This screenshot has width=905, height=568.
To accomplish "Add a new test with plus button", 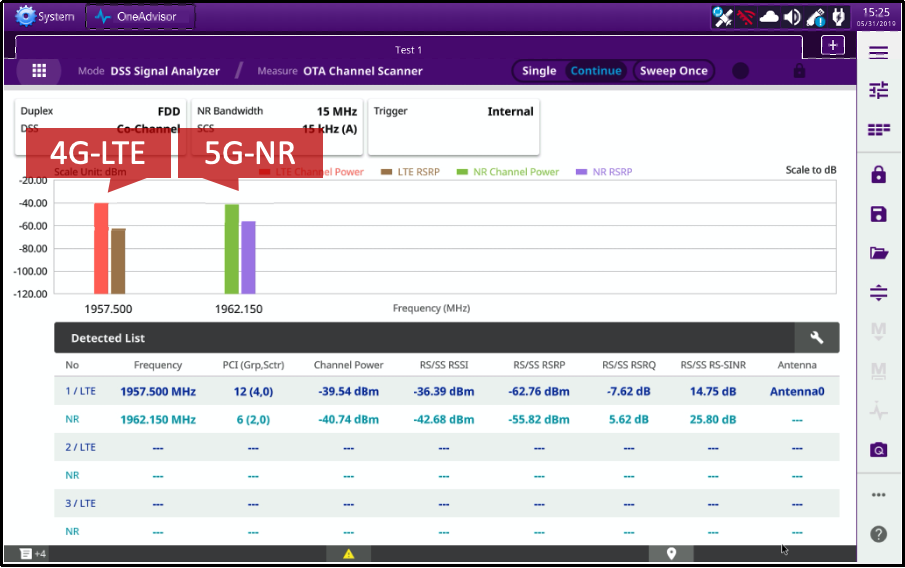I will tap(832, 45).
